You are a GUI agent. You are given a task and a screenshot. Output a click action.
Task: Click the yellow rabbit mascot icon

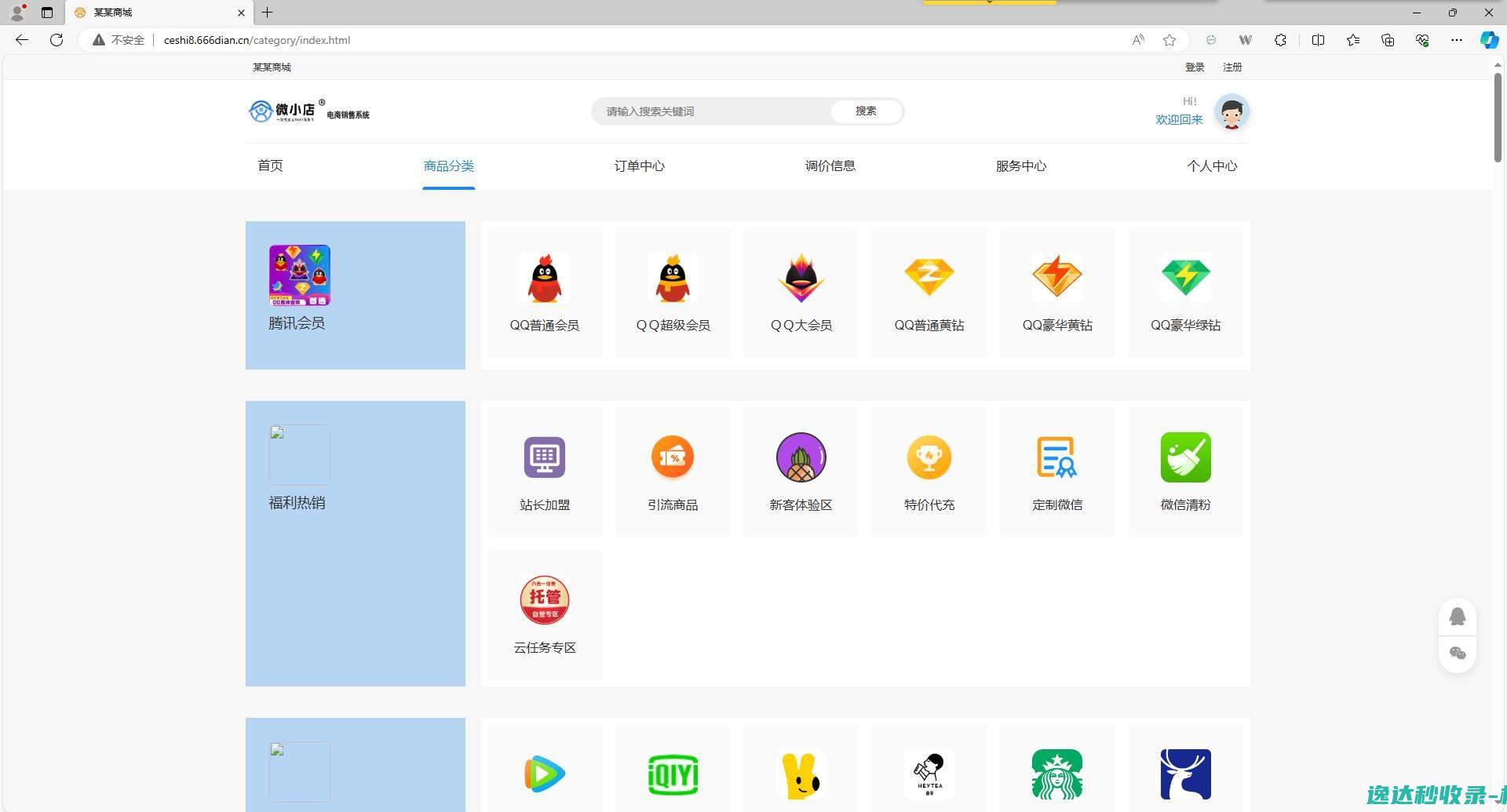(x=801, y=774)
